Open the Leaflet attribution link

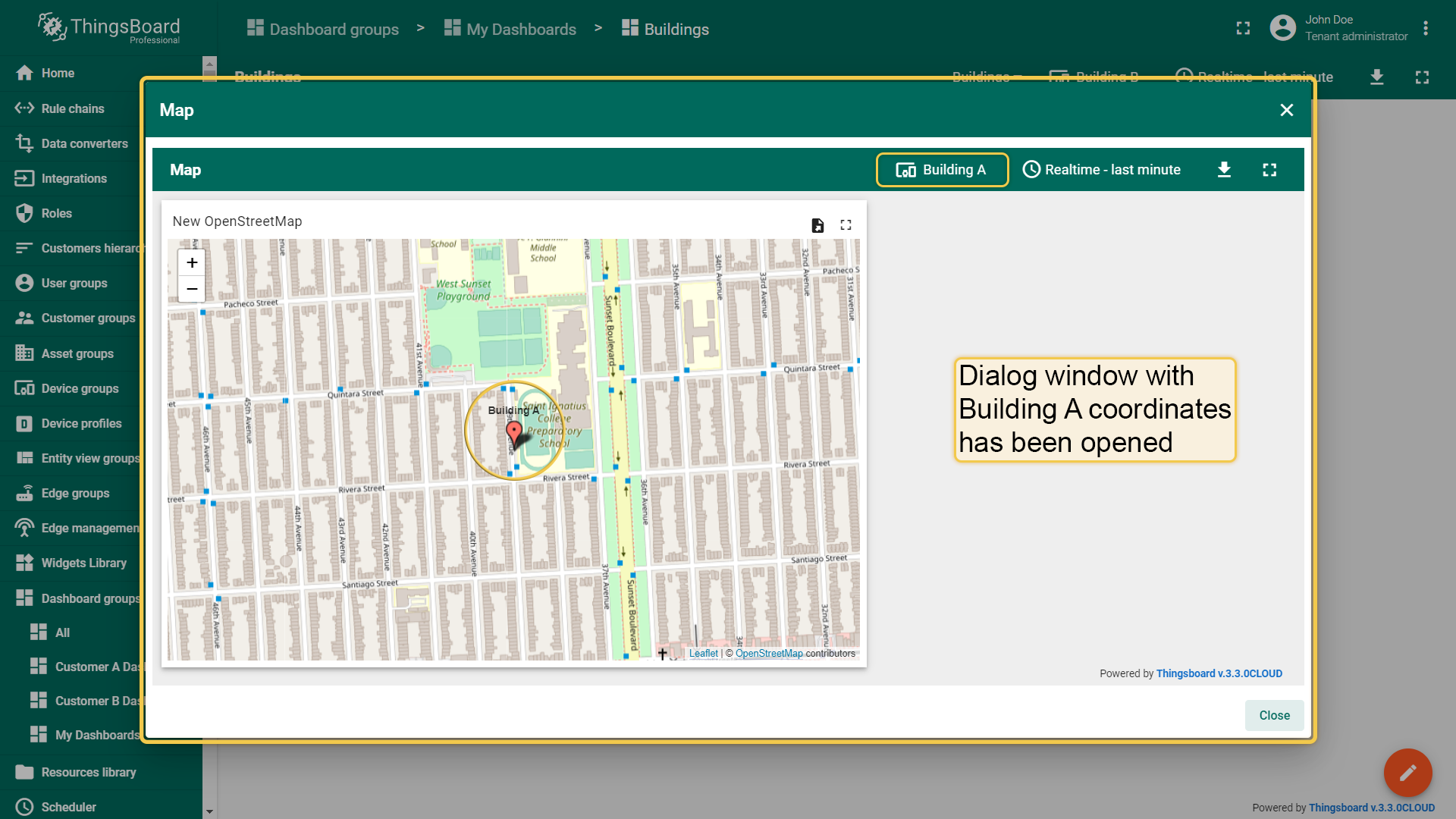703,654
